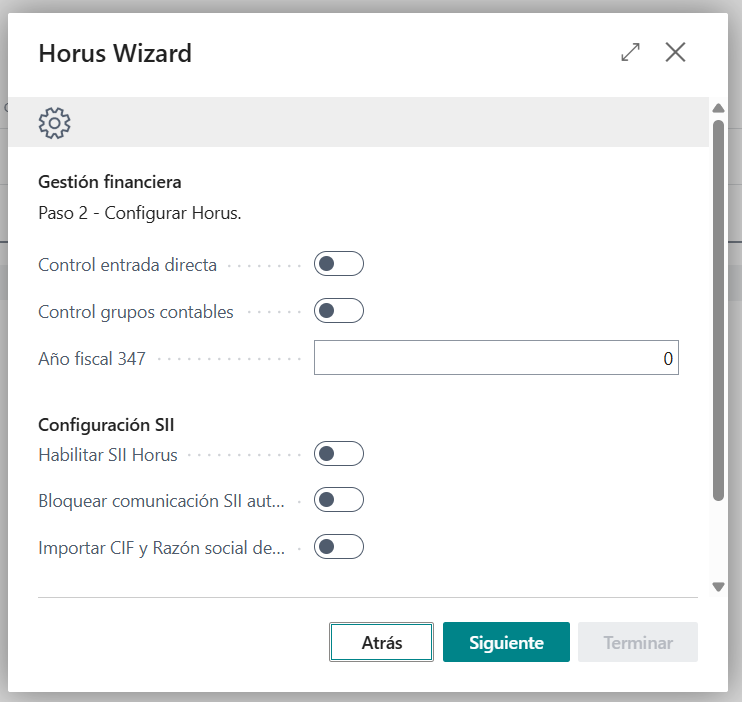
Task: Click the scrollbar down arrow
Action: point(718,587)
